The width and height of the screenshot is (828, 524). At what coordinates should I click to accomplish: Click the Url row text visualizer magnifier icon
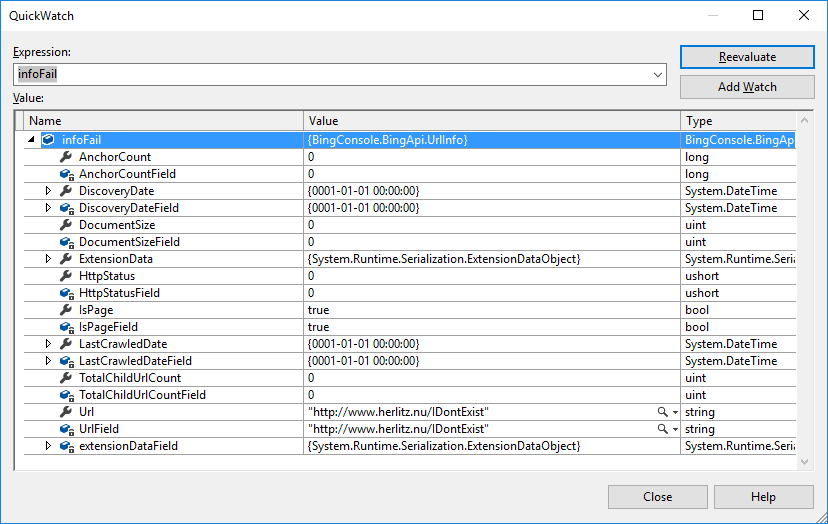tap(661, 412)
